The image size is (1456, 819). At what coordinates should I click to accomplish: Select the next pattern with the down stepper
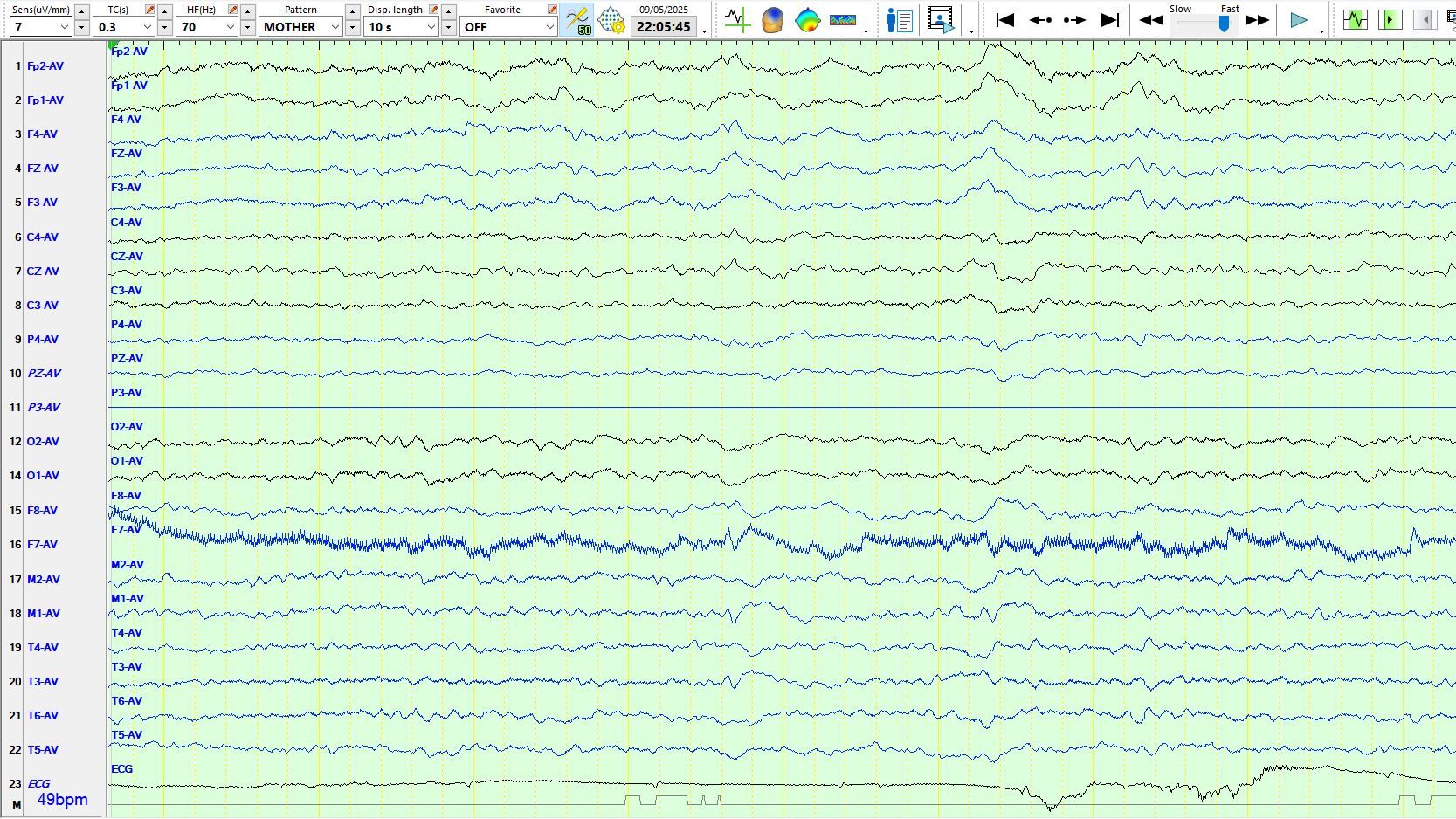point(352,27)
